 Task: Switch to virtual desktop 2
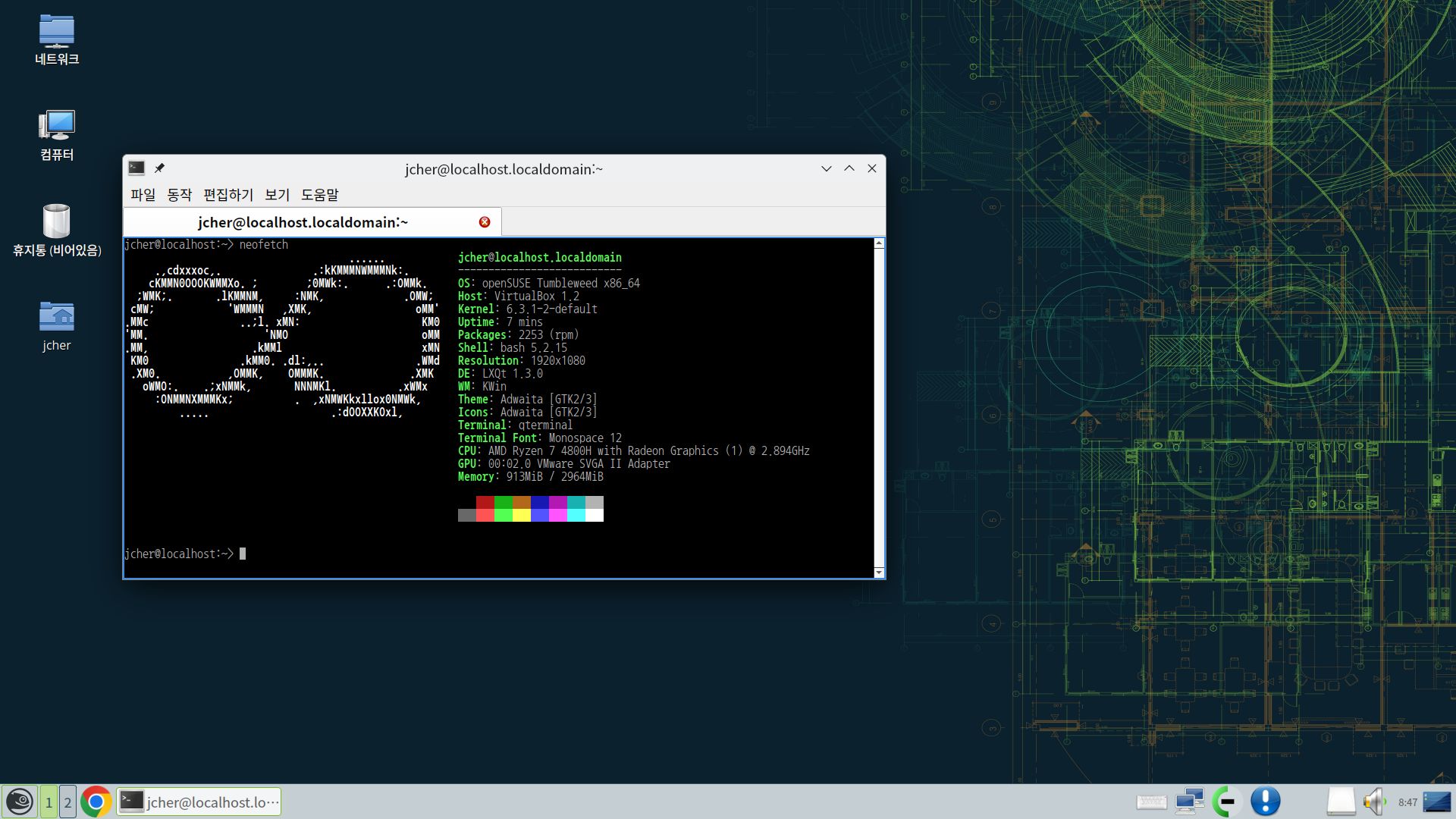tap(67, 802)
